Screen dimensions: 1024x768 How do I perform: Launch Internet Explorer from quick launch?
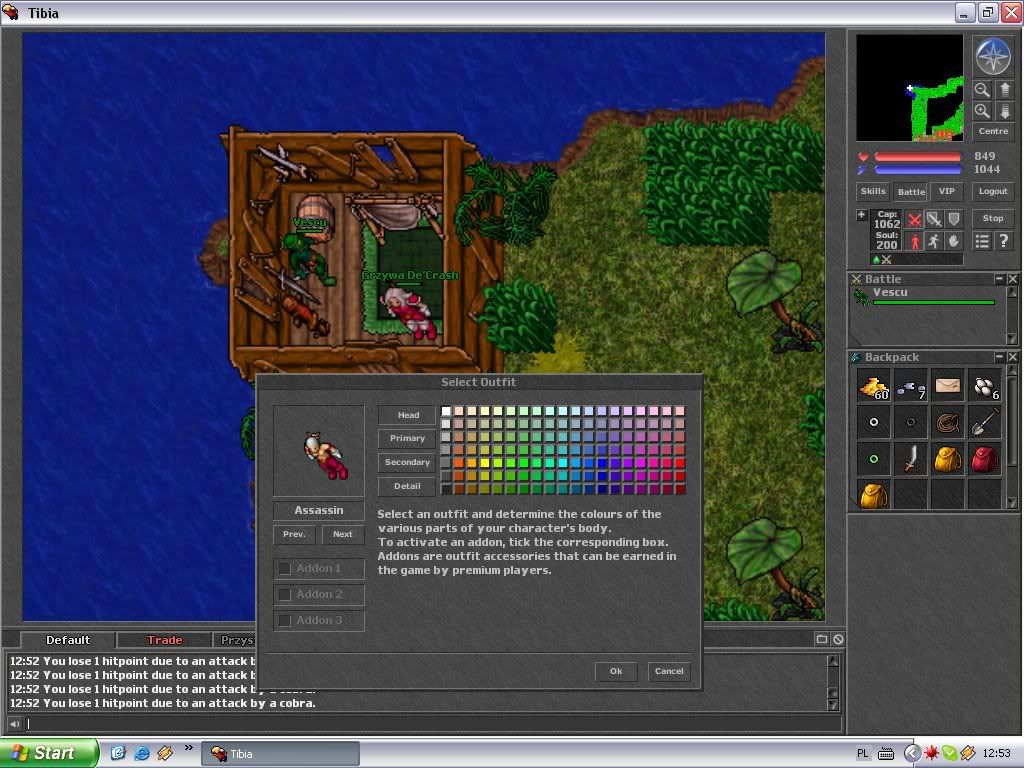coord(141,753)
